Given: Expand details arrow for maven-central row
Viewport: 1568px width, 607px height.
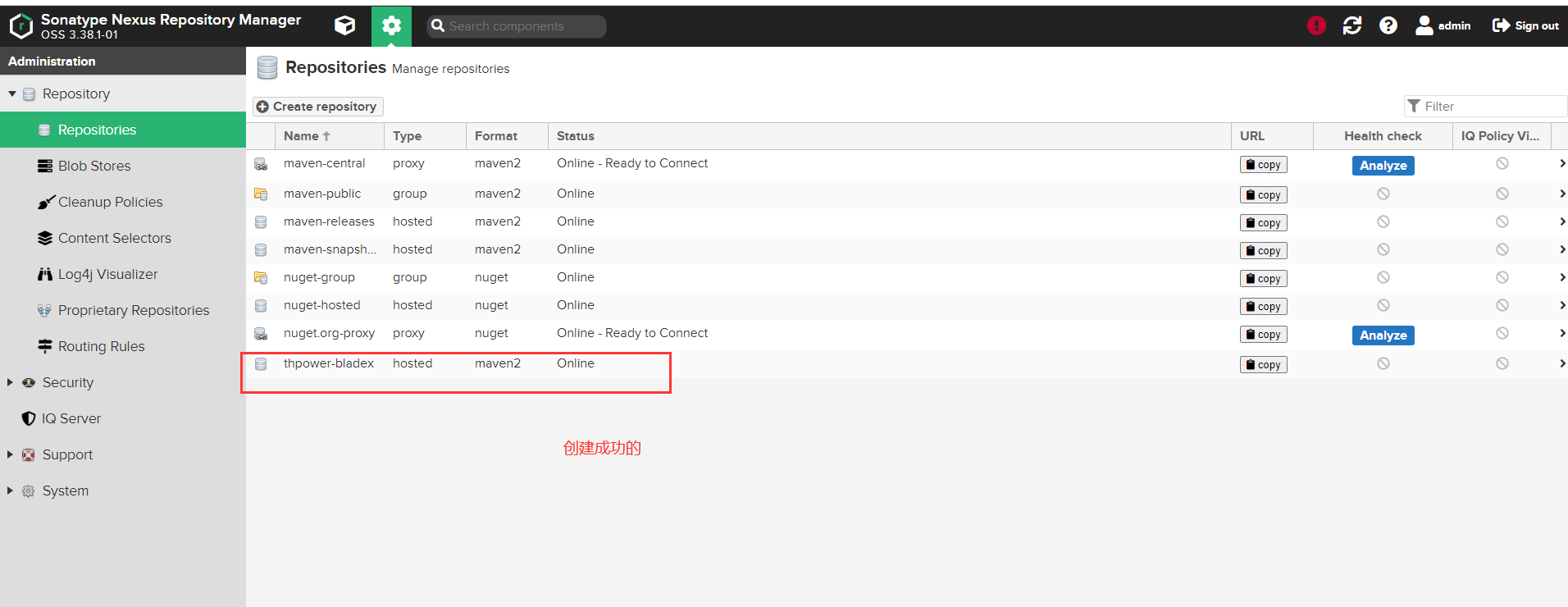Looking at the screenshot, I should 1562,164.
